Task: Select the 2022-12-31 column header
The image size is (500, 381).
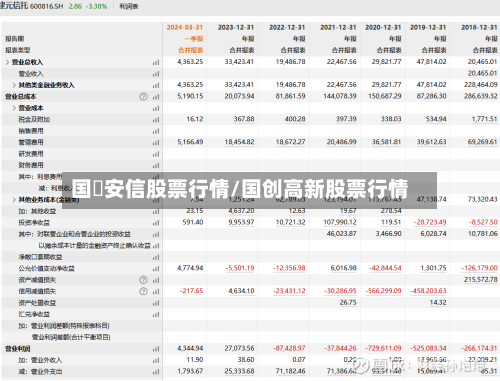Action: pyautogui.click(x=287, y=27)
